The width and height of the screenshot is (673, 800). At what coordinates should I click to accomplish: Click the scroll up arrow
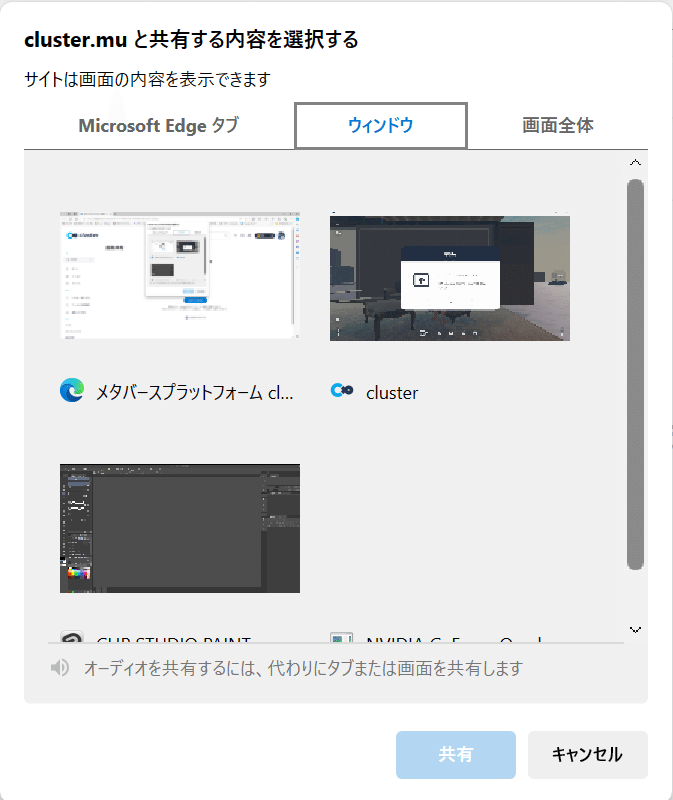tap(635, 162)
